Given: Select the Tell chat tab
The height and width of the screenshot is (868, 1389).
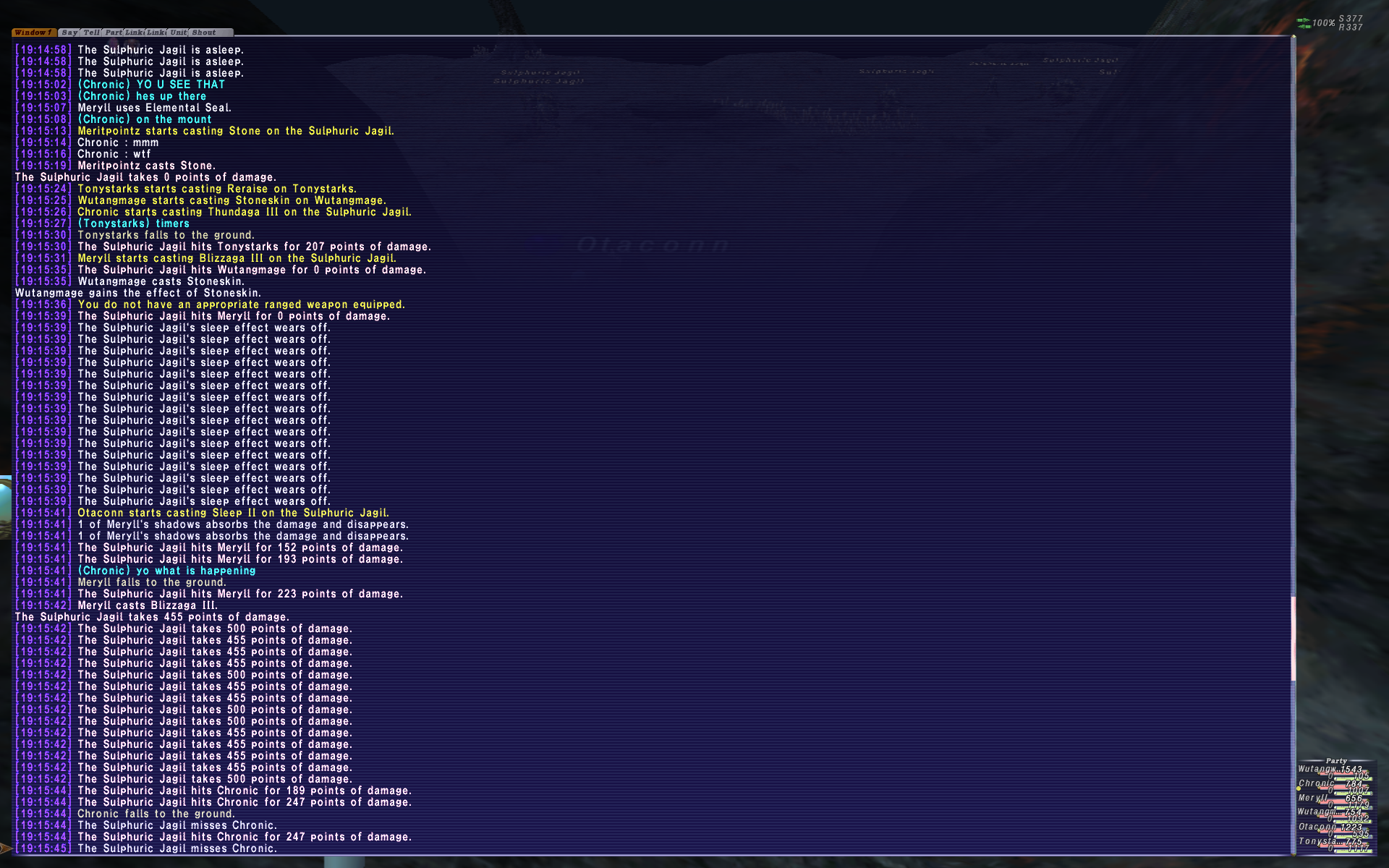Looking at the screenshot, I should click(91, 33).
